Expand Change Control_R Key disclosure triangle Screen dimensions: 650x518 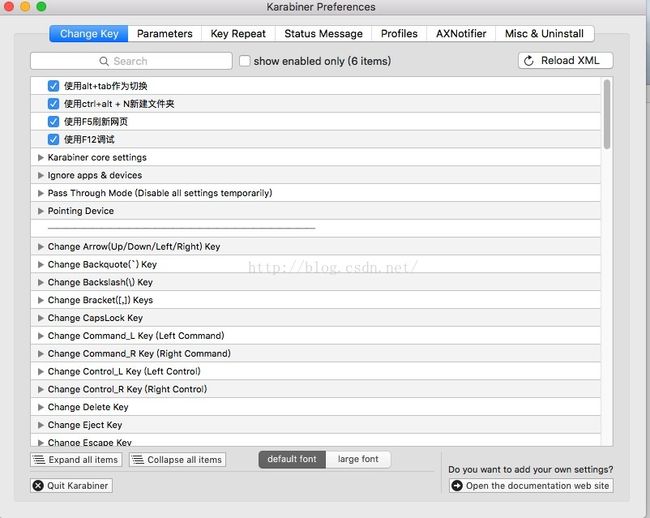tap(41, 389)
